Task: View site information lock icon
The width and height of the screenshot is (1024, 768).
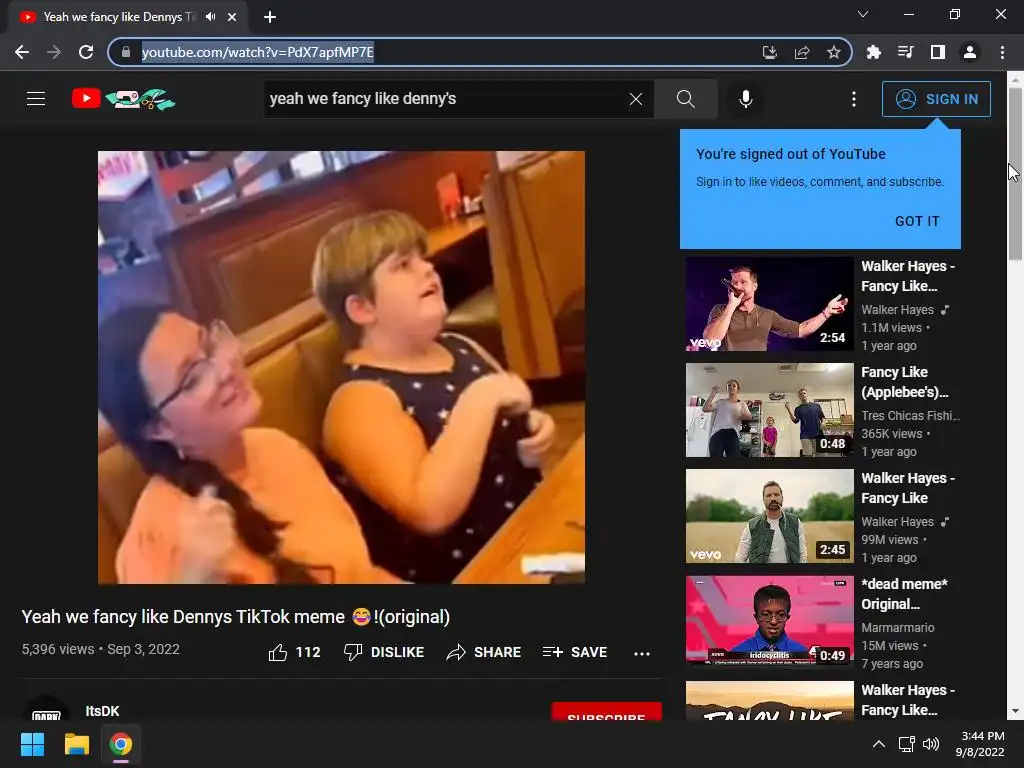Action: [x=126, y=52]
